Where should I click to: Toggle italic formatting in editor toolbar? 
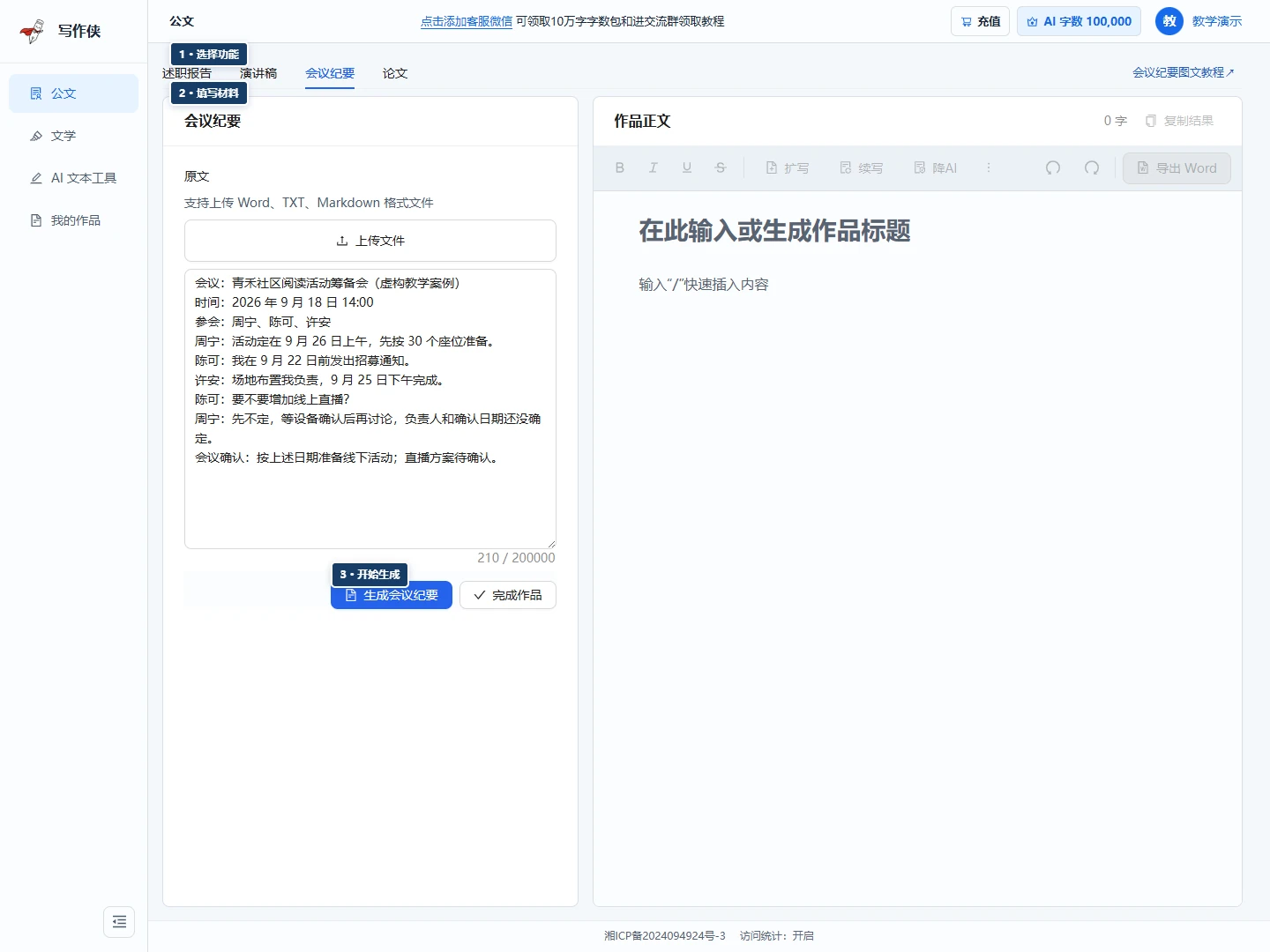coord(654,167)
